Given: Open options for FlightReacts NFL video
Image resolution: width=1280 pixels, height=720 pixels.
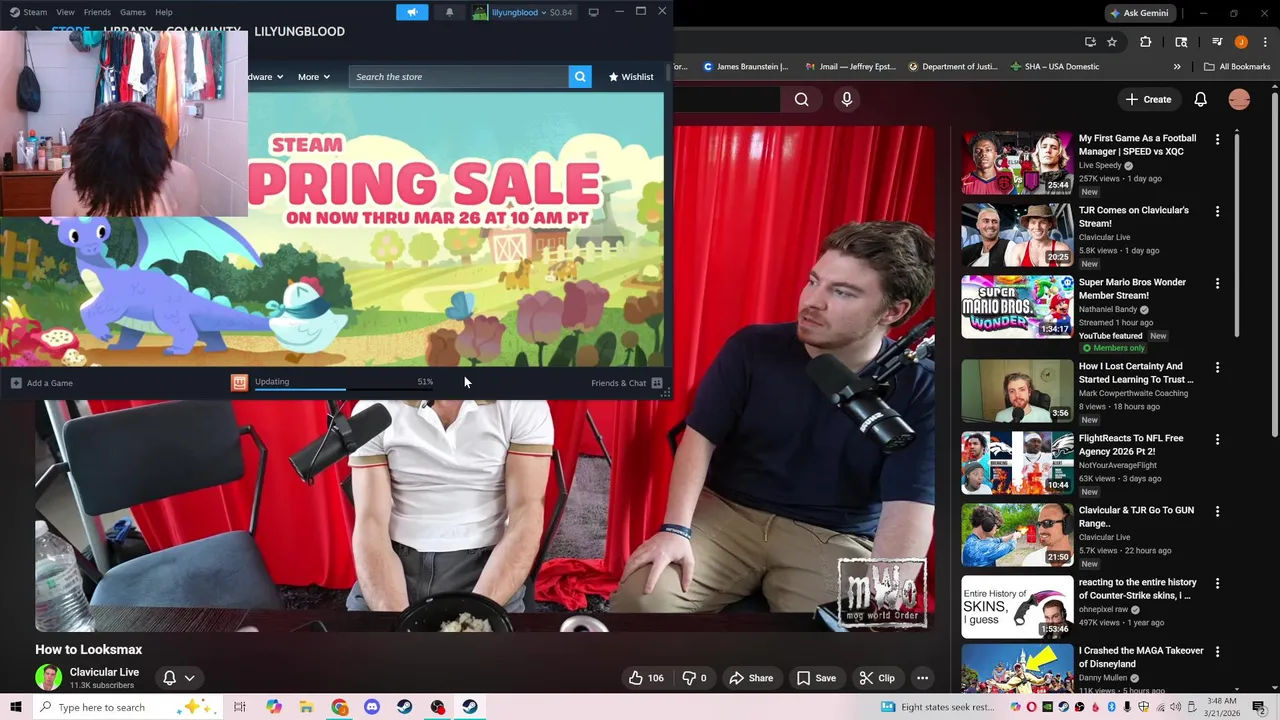Looking at the screenshot, I should [1217, 440].
